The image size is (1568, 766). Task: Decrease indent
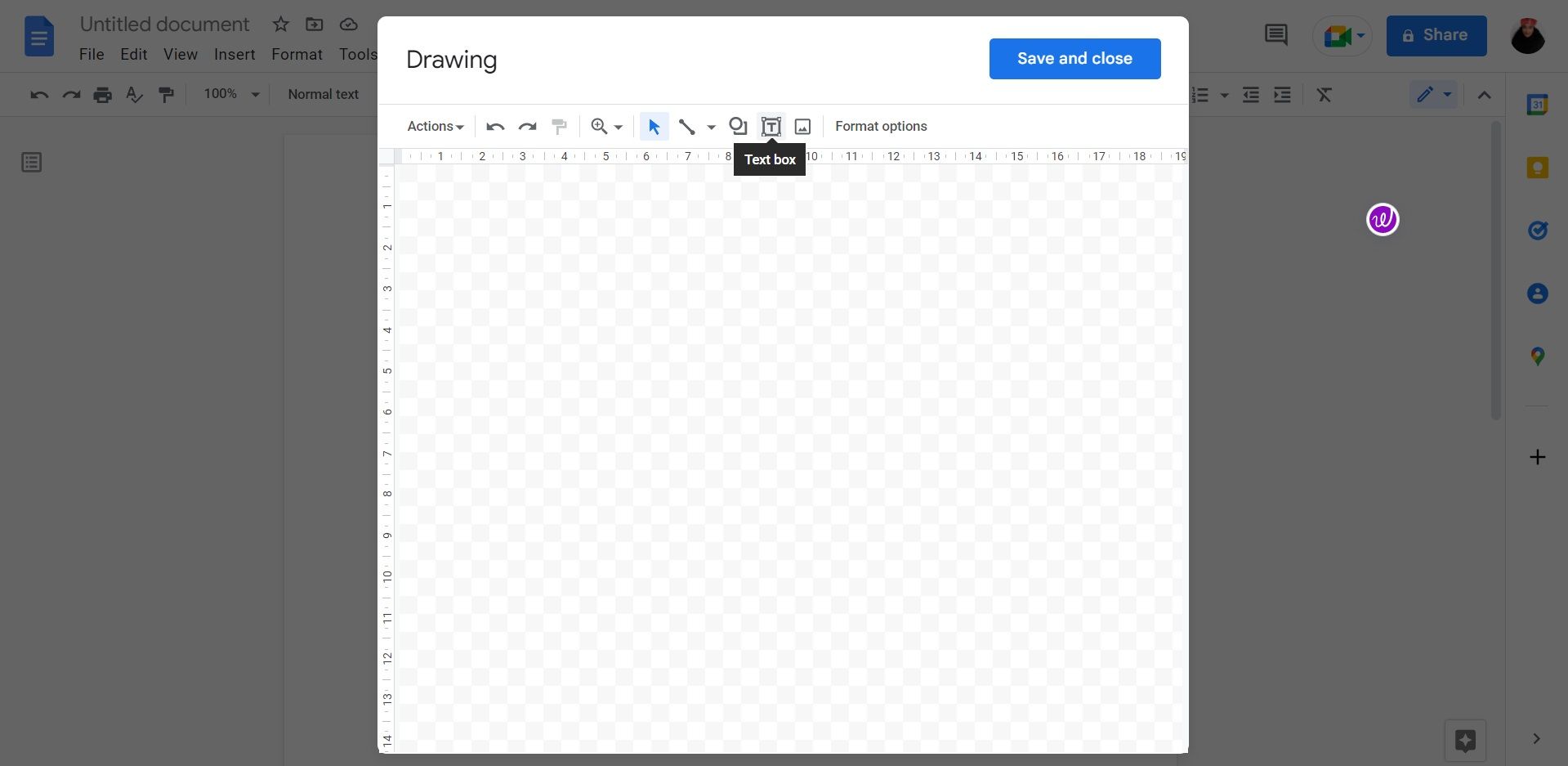tap(1251, 95)
